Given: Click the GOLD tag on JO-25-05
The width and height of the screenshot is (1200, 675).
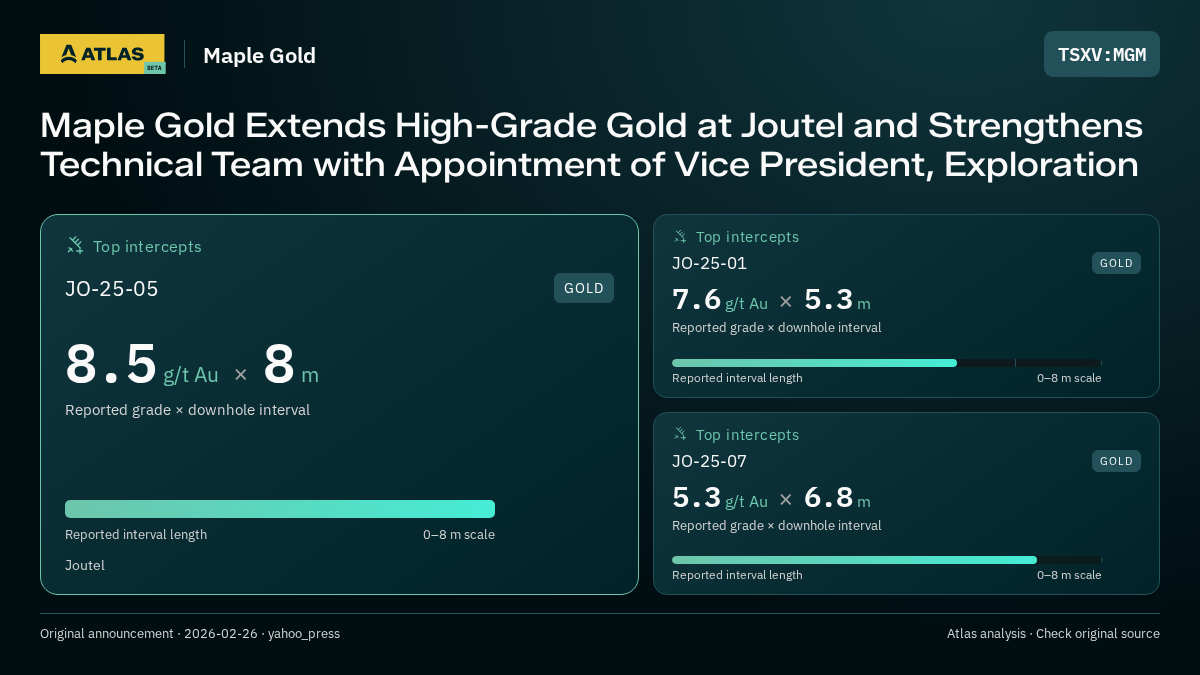Looking at the screenshot, I should (x=584, y=288).
